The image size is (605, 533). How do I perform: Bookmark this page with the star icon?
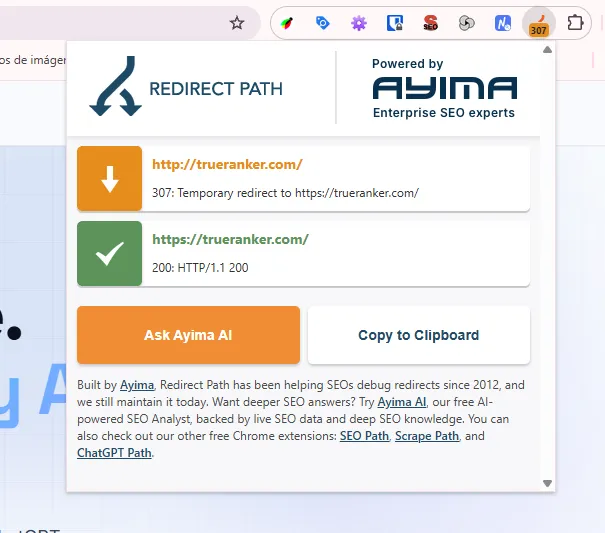(237, 23)
